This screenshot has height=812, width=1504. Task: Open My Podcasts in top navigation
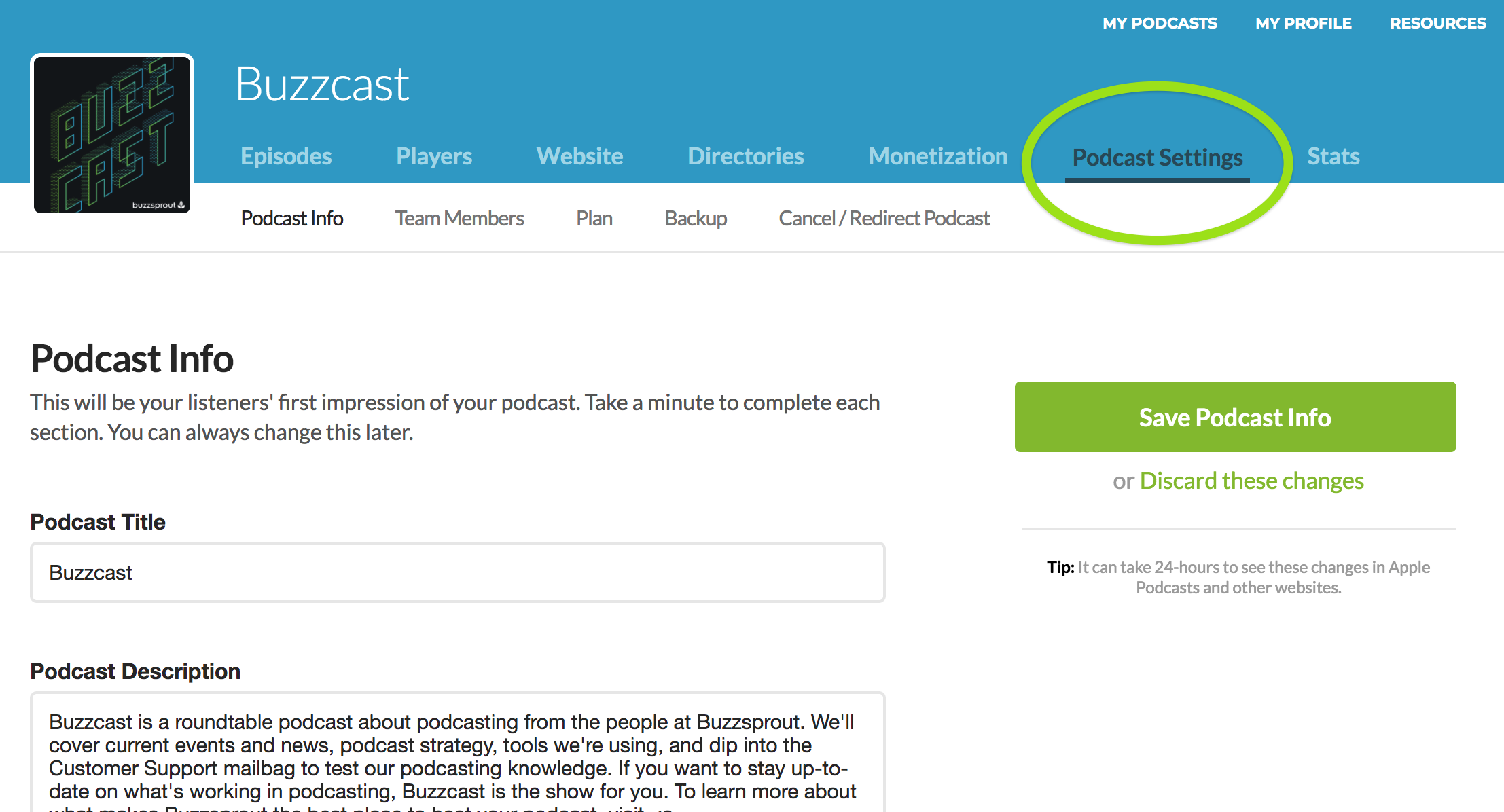point(1160,23)
